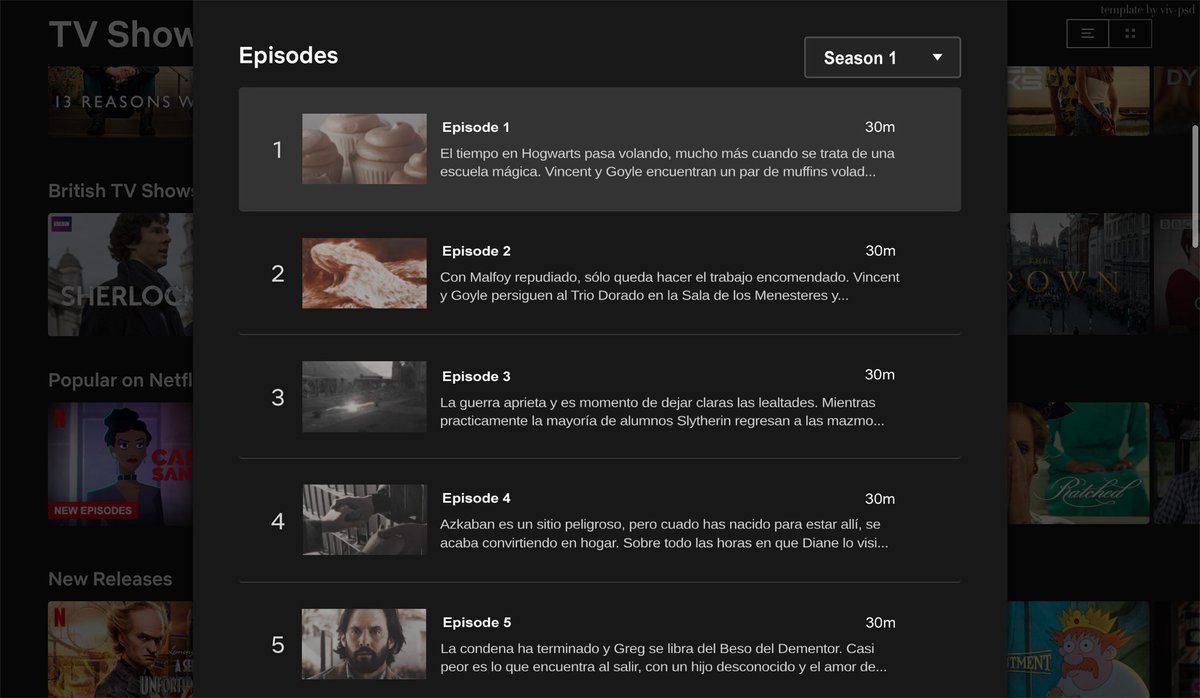Click episode number 2
The width and height of the screenshot is (1200, 698).
pyautogui.click(x=278, y=273)
